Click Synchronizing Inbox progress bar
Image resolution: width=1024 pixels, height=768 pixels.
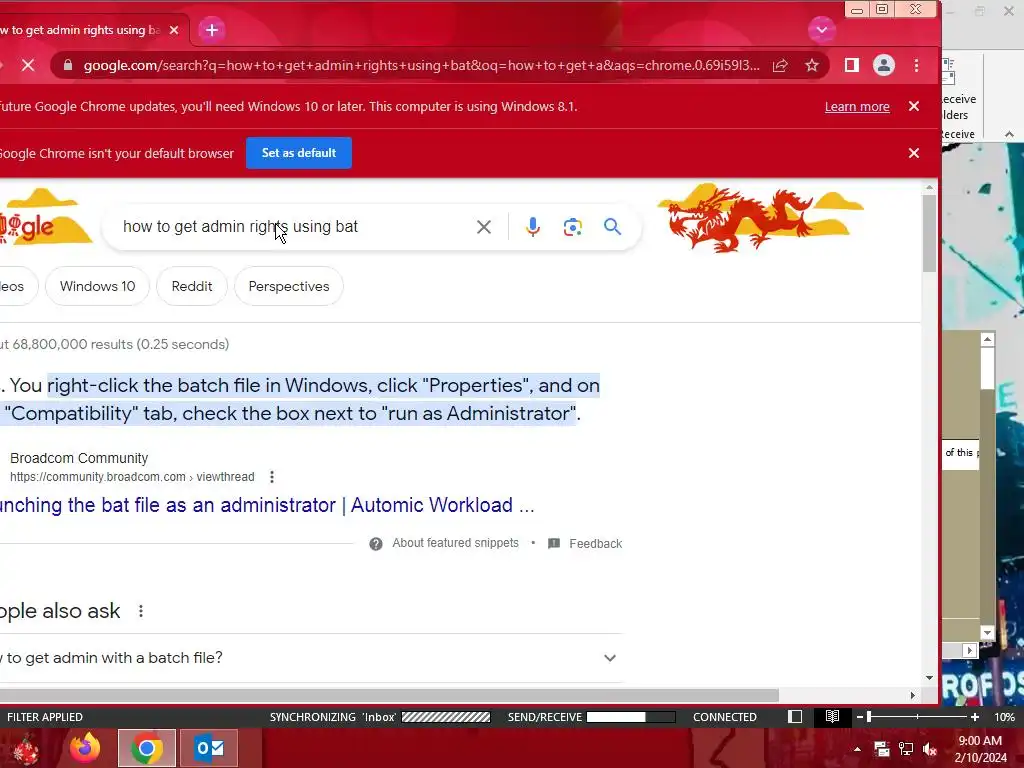446,717
